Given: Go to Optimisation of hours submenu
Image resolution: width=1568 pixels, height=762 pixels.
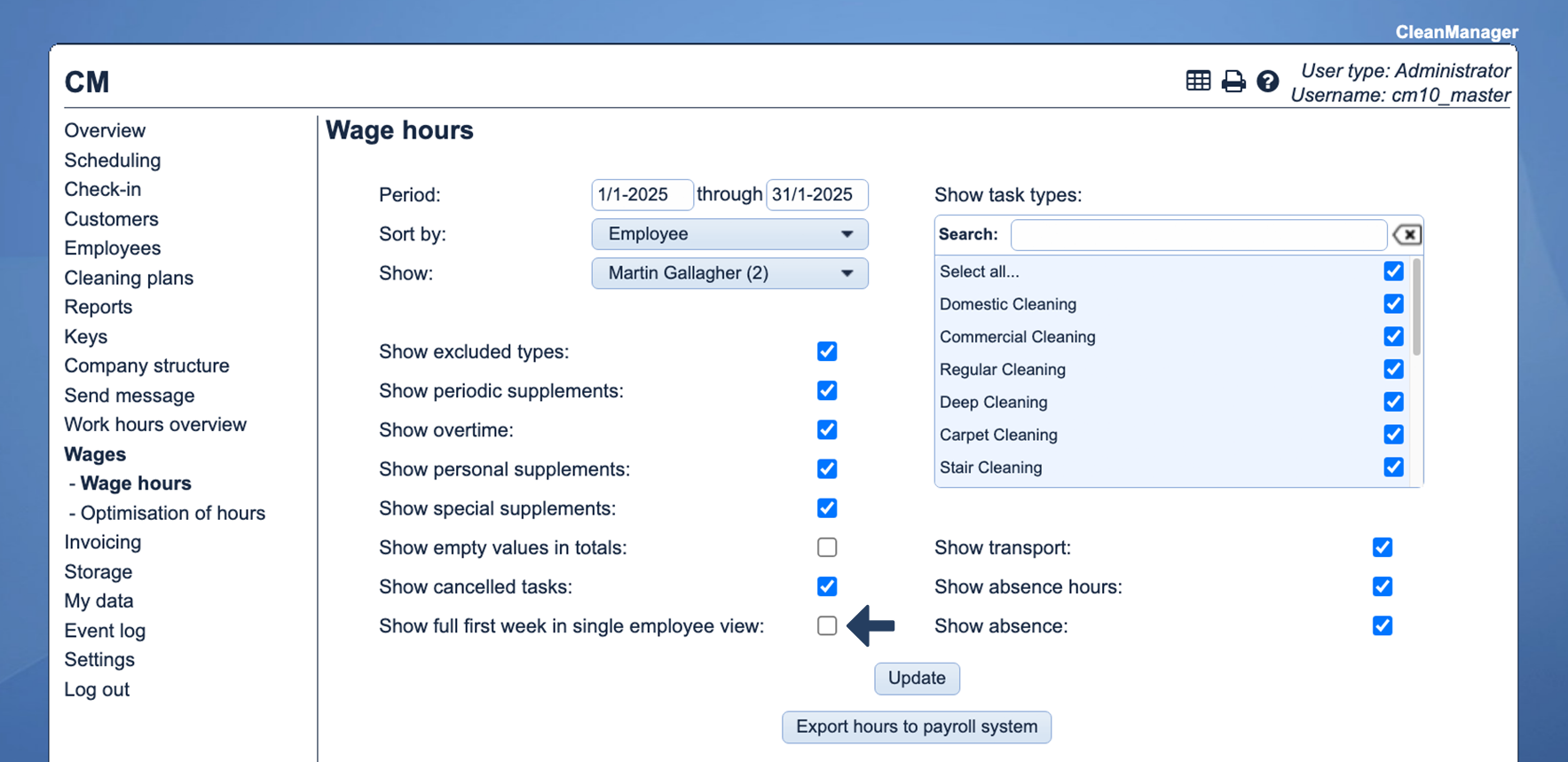Looking at the screenshot, I should pyautogui.click(x=172, y=514).
